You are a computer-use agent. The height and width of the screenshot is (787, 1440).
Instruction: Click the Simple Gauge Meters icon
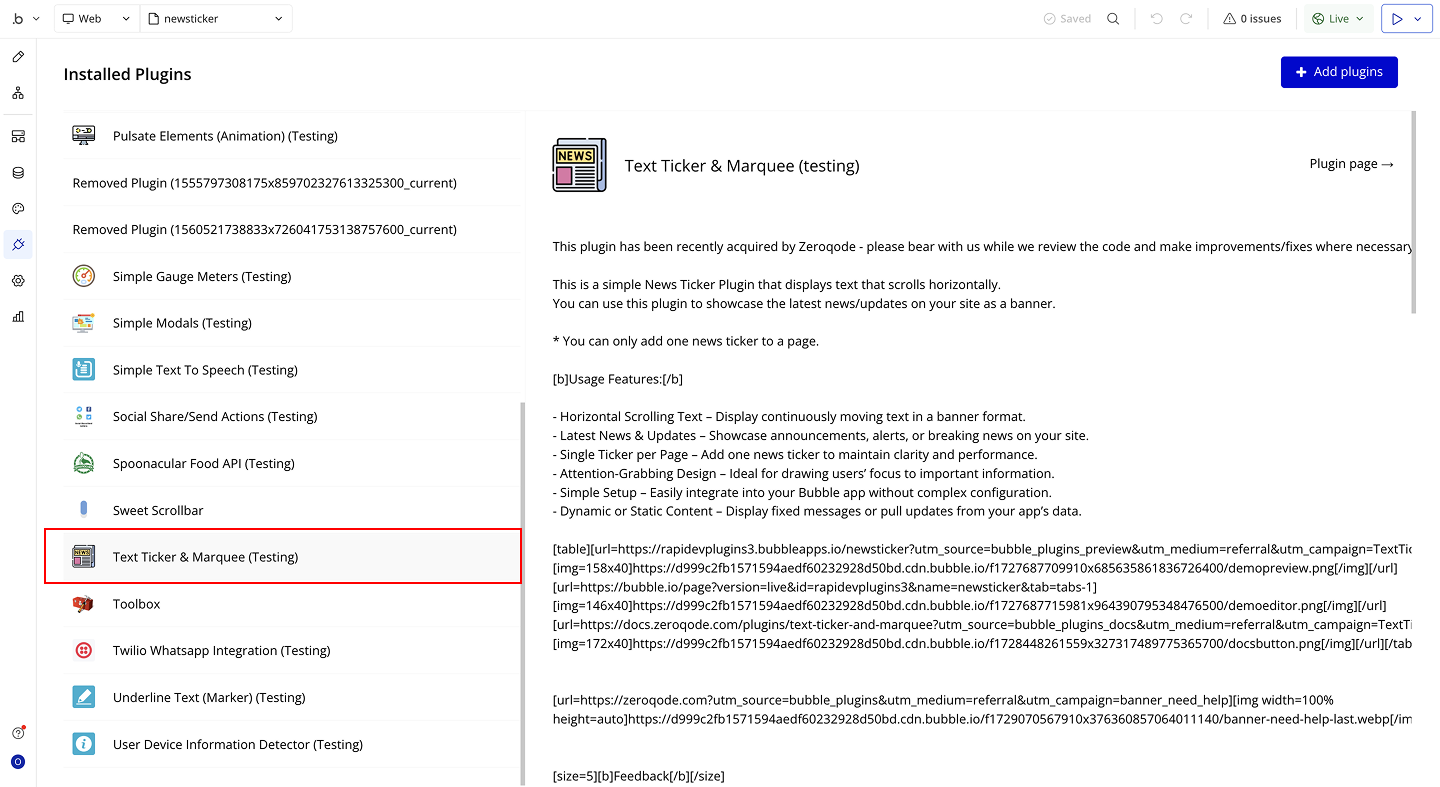[x=84, y=276]
